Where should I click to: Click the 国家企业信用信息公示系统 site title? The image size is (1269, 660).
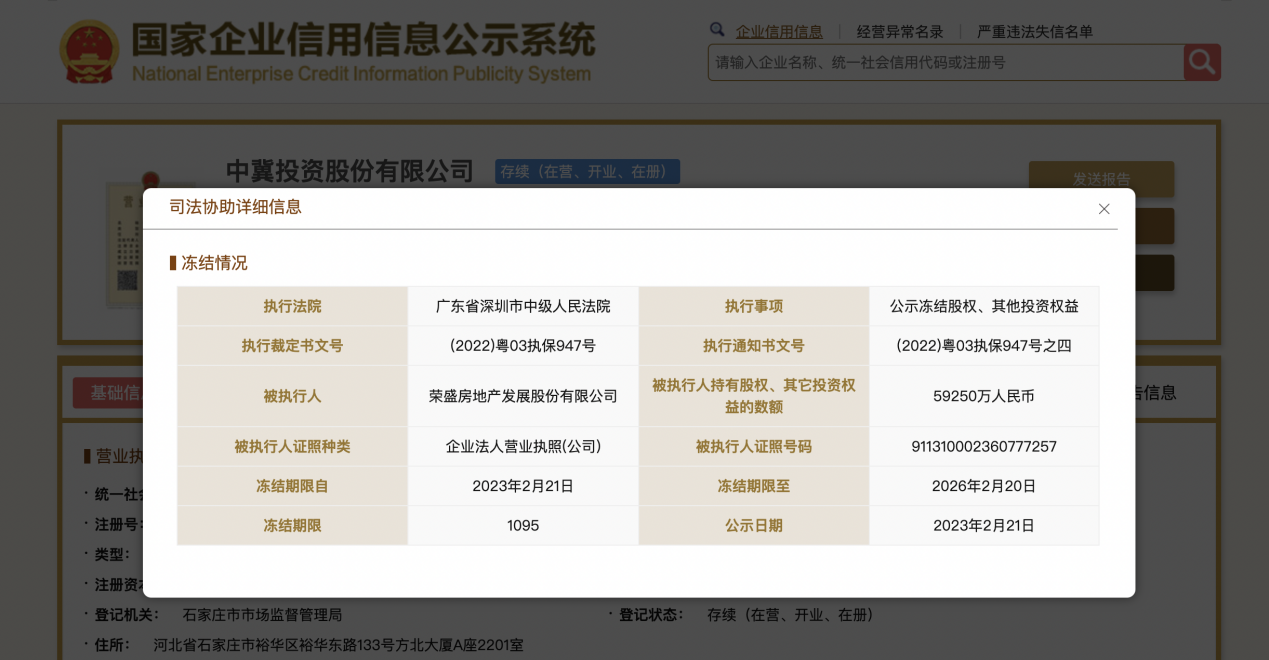coord(363,41)
